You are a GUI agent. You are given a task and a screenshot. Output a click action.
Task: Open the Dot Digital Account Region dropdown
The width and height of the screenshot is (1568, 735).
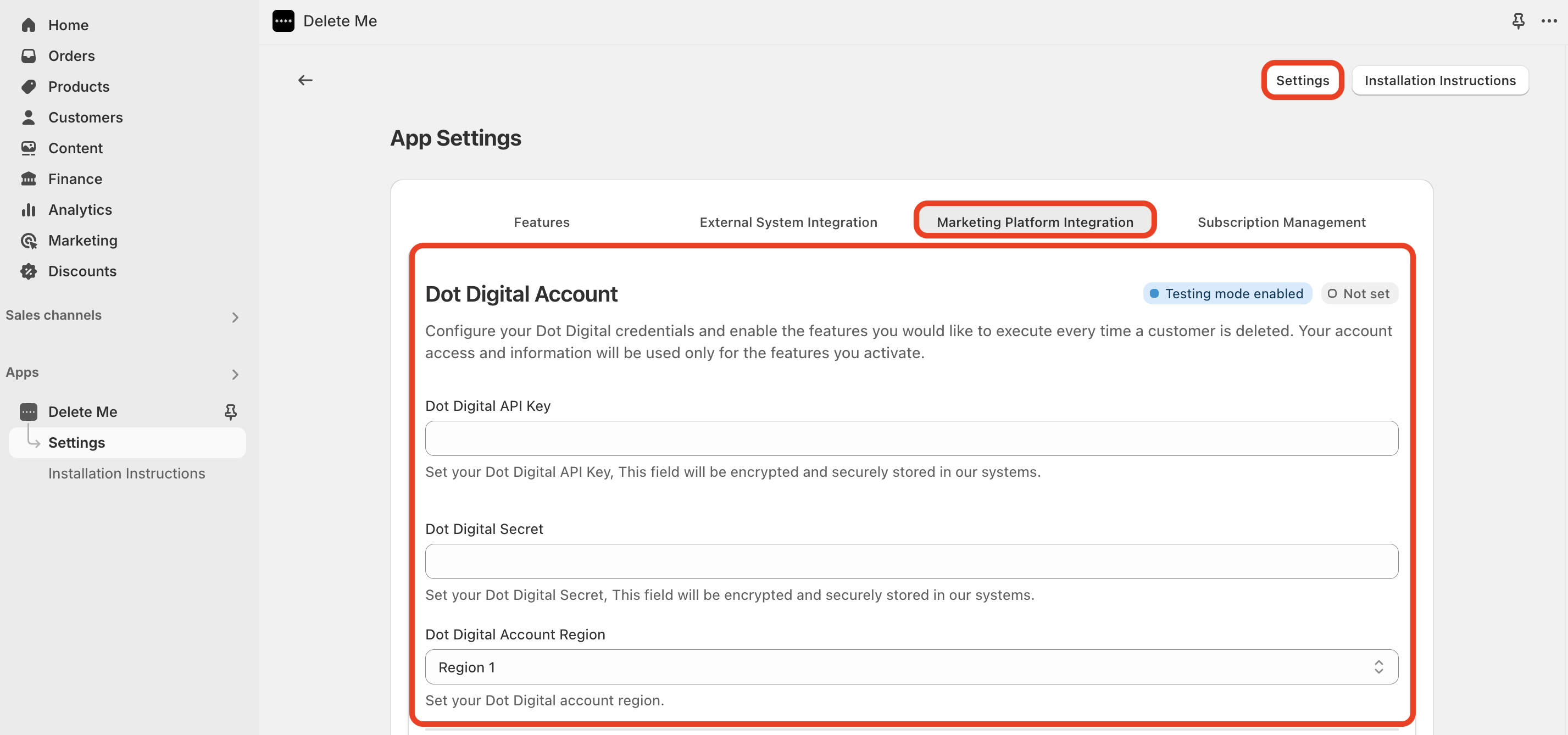point(911,667)
